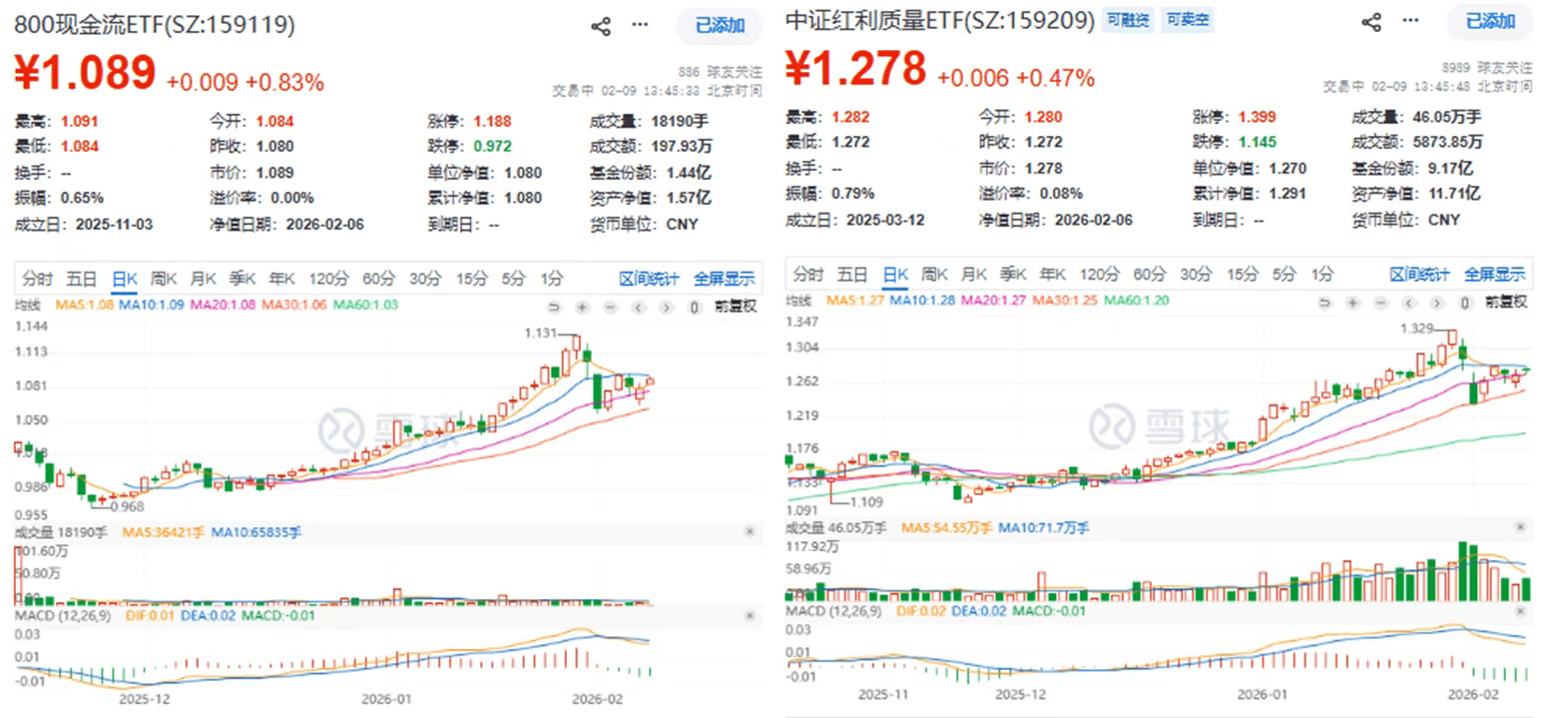Viewport: 1568px width, 718px height.
Task: Toggle the pin icon beside 前复权 on the right chart
Action: (x=1465, y=302)
